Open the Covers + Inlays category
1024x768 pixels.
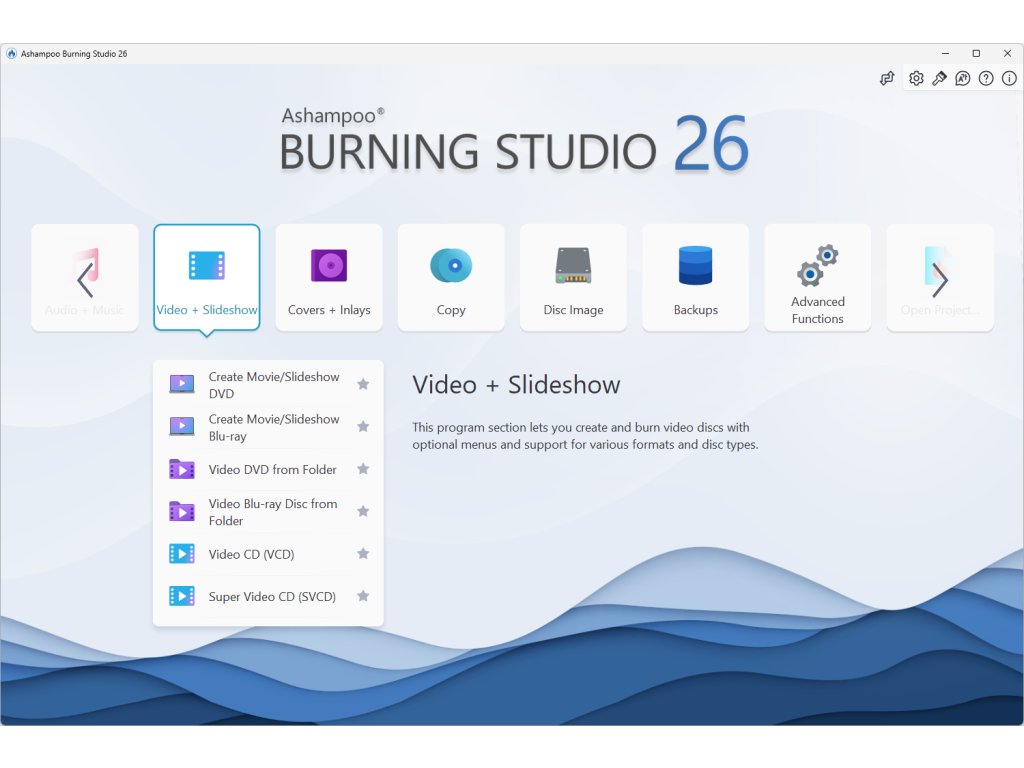(x=329, y=278)
